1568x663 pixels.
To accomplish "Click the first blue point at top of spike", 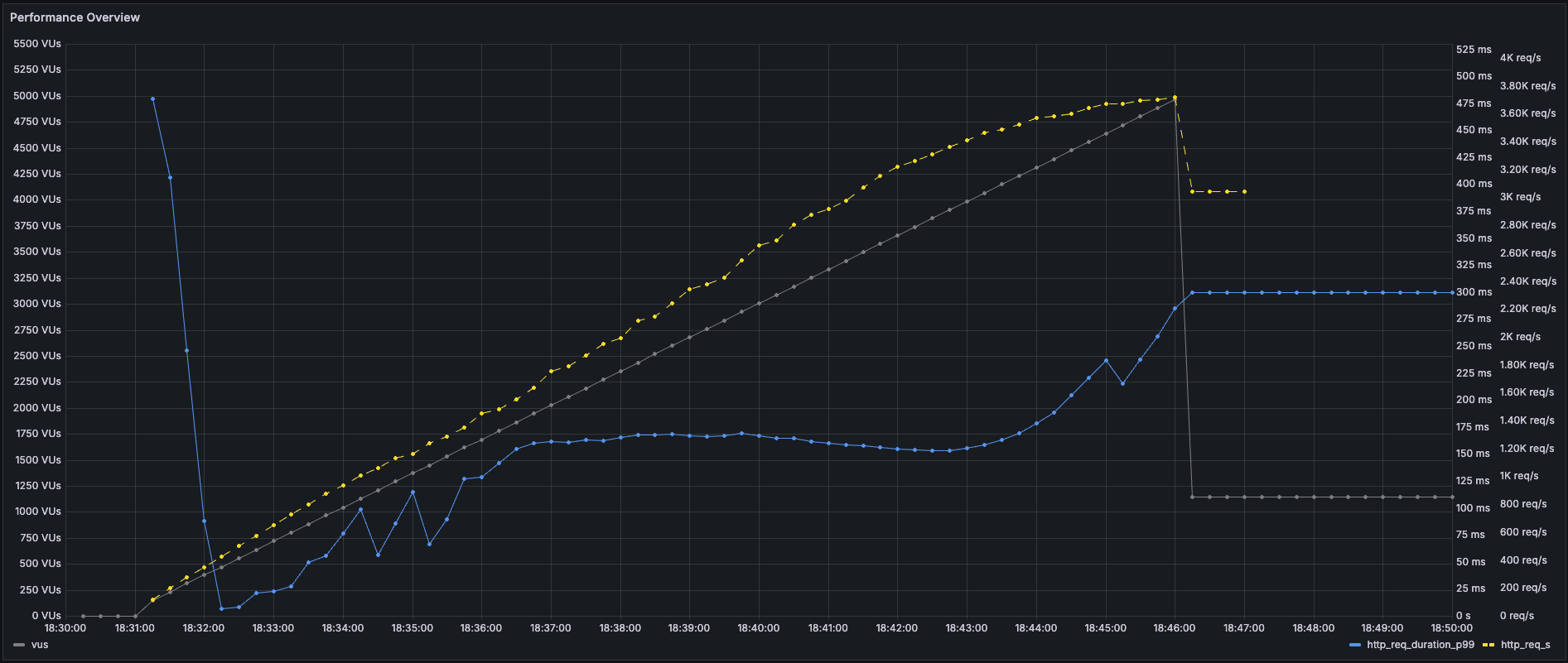I will pos(152,98).
